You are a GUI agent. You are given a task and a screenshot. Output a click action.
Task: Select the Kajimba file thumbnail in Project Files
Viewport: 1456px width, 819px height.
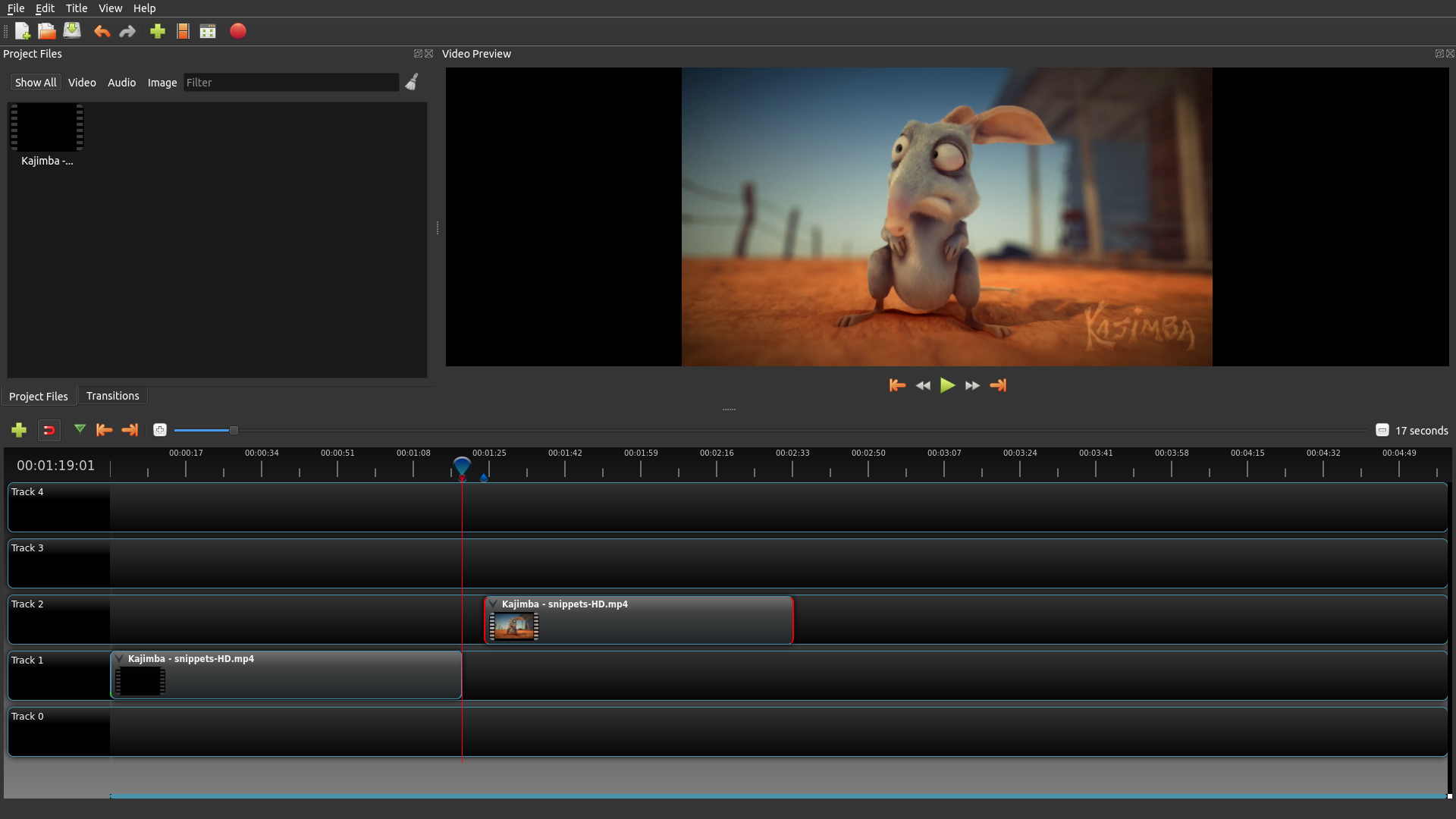(47, 127)
